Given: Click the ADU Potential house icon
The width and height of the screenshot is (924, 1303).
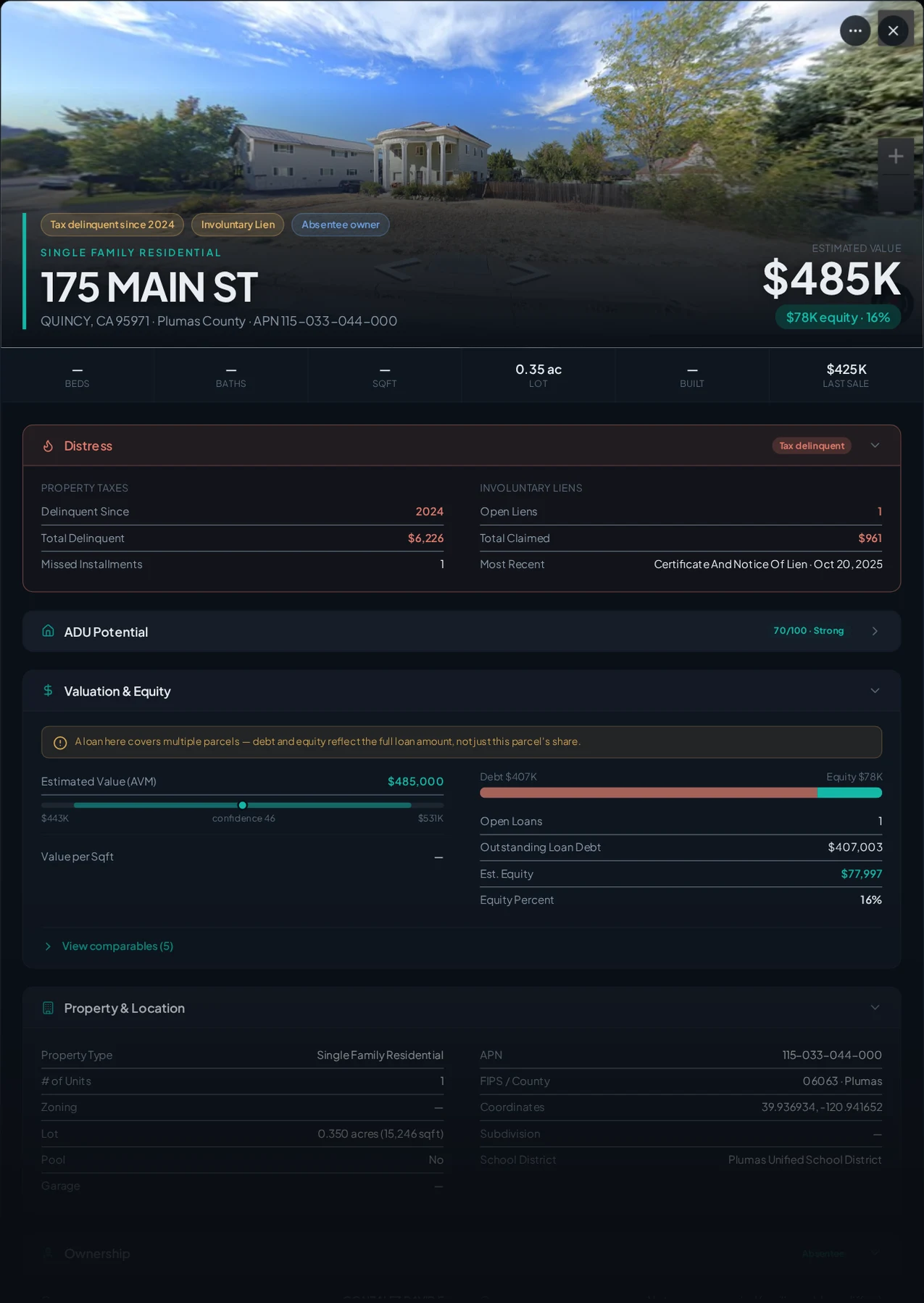Looking at the screenshot, I should click(48, 630).
